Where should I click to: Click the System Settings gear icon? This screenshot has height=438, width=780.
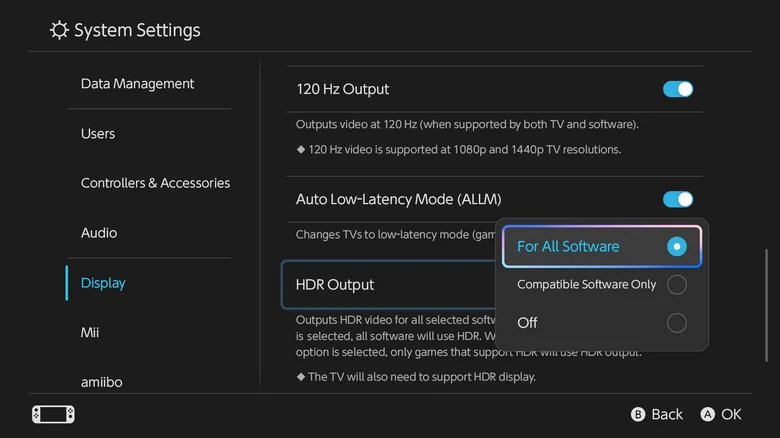(x=60, y=30)
